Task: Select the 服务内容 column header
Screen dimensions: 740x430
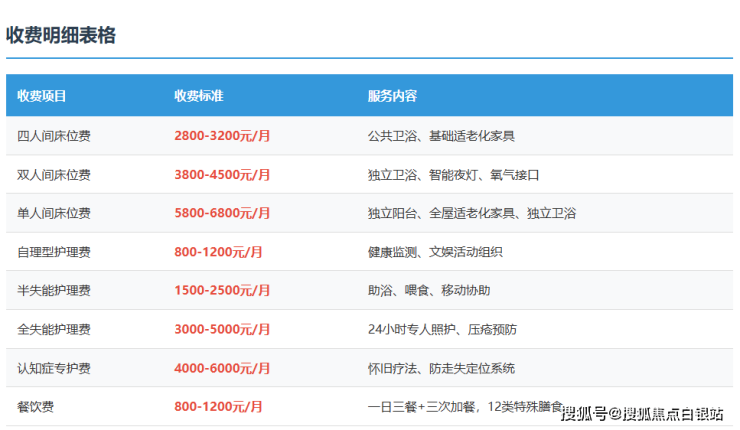Action: pos(392,96)
